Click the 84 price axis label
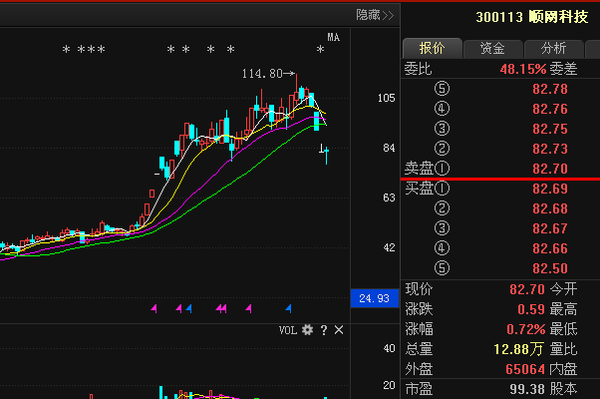600x399 pixels. pos(389,148)
